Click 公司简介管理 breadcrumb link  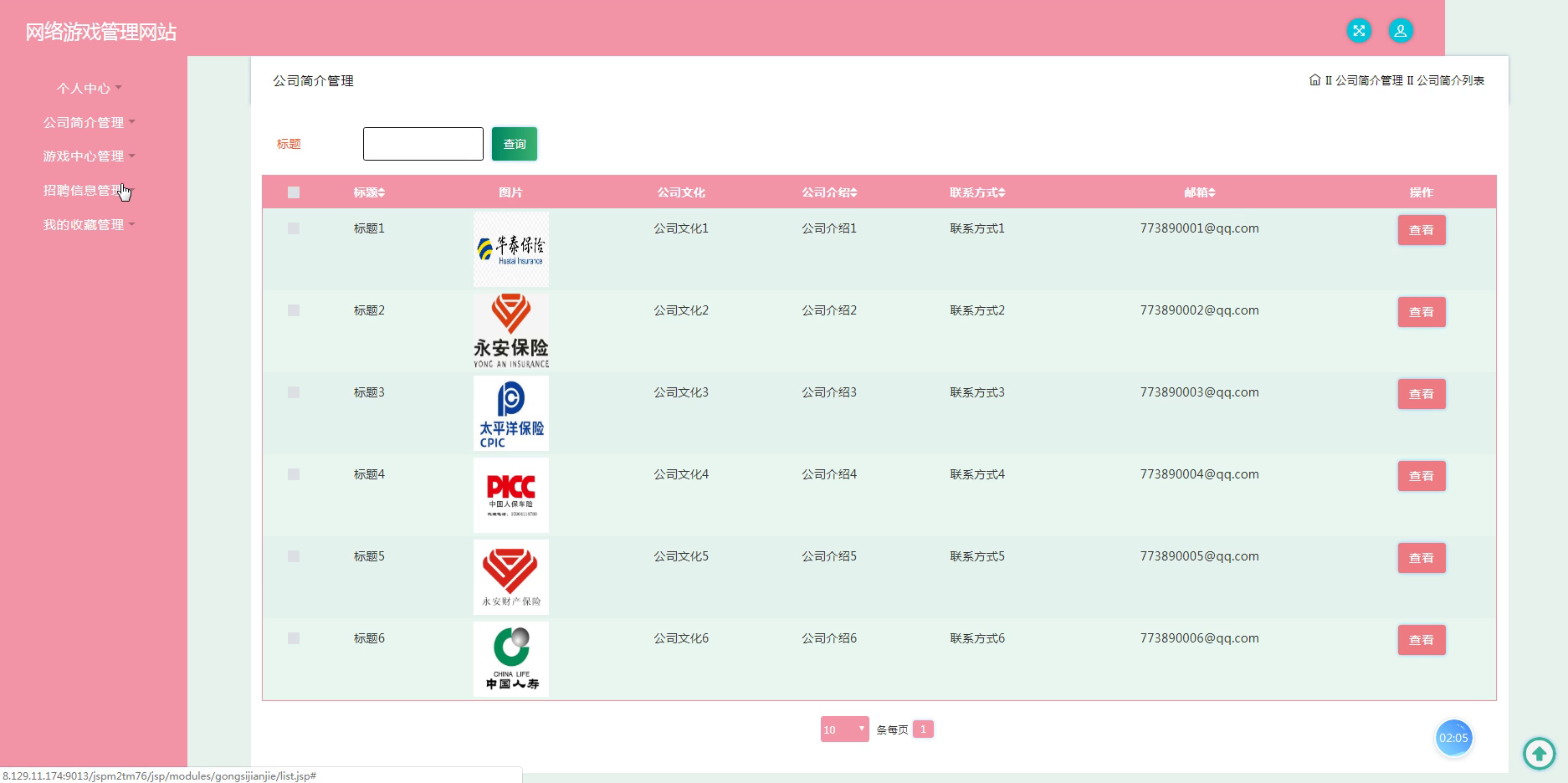1369,80
